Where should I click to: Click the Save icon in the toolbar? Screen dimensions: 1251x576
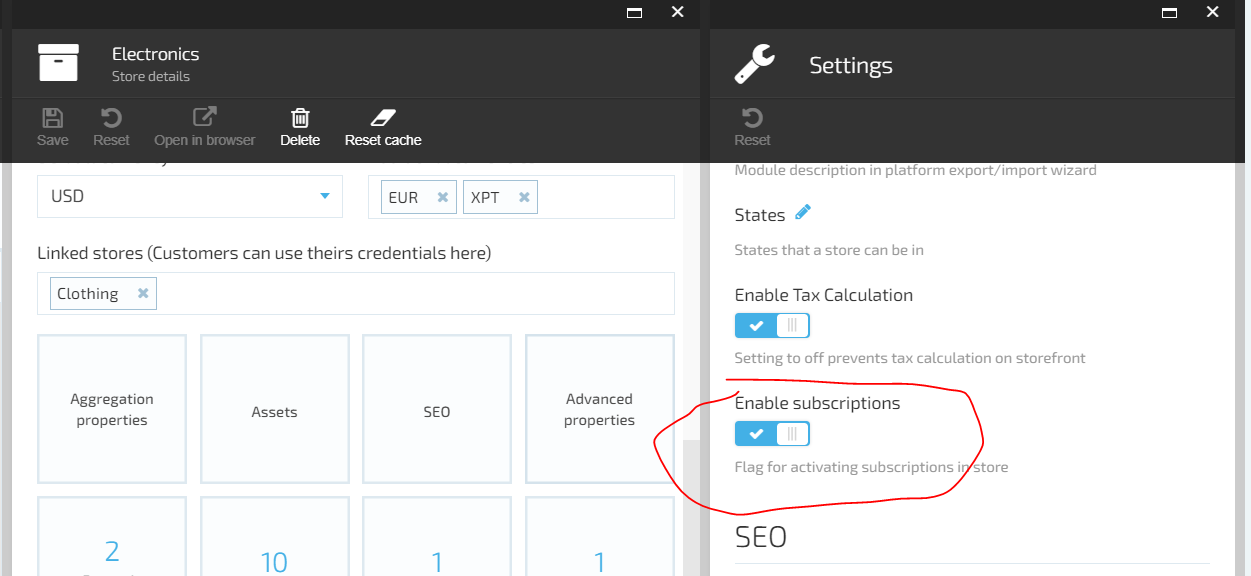(x=52, y=115)
